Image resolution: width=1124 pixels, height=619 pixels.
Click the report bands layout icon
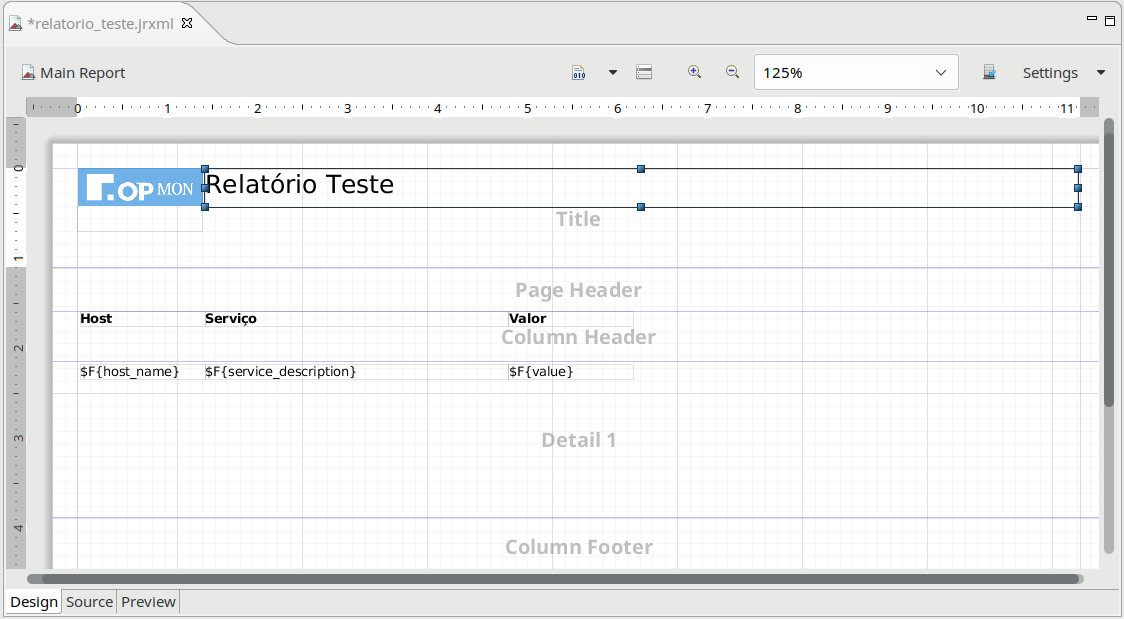[644, 73]
